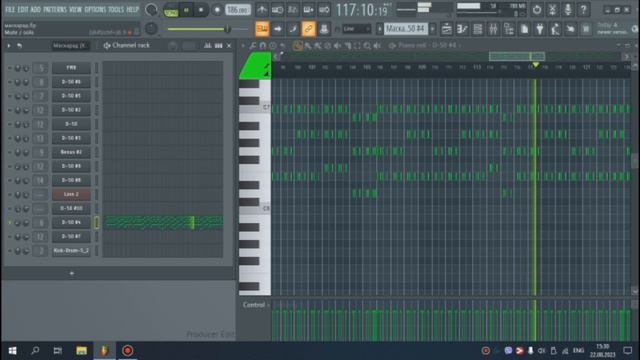The height and width of the screenshot is (360, 640).
Task: Select the dashed-rectangle select tool
Action: click(x=358, y=46)
